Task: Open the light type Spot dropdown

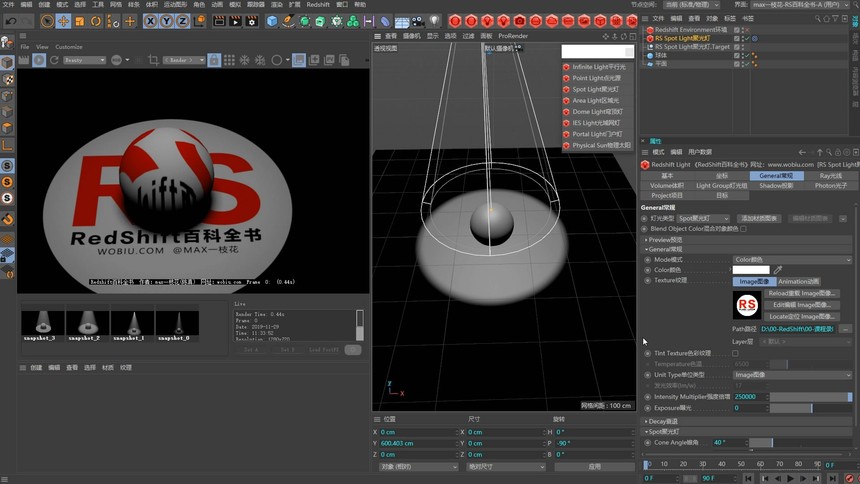Action: tap(704, 218)
